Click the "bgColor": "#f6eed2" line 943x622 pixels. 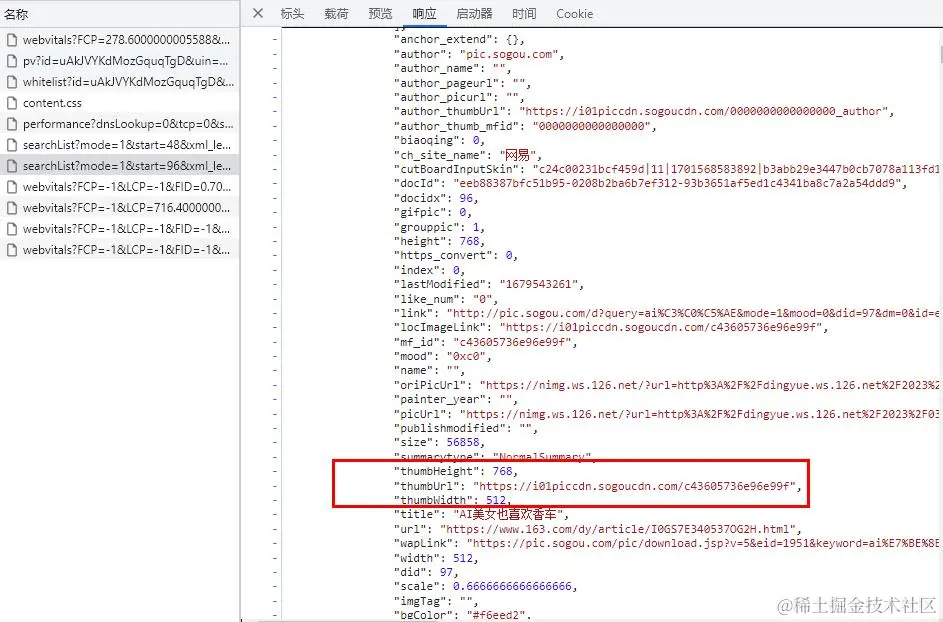point(462,615)
